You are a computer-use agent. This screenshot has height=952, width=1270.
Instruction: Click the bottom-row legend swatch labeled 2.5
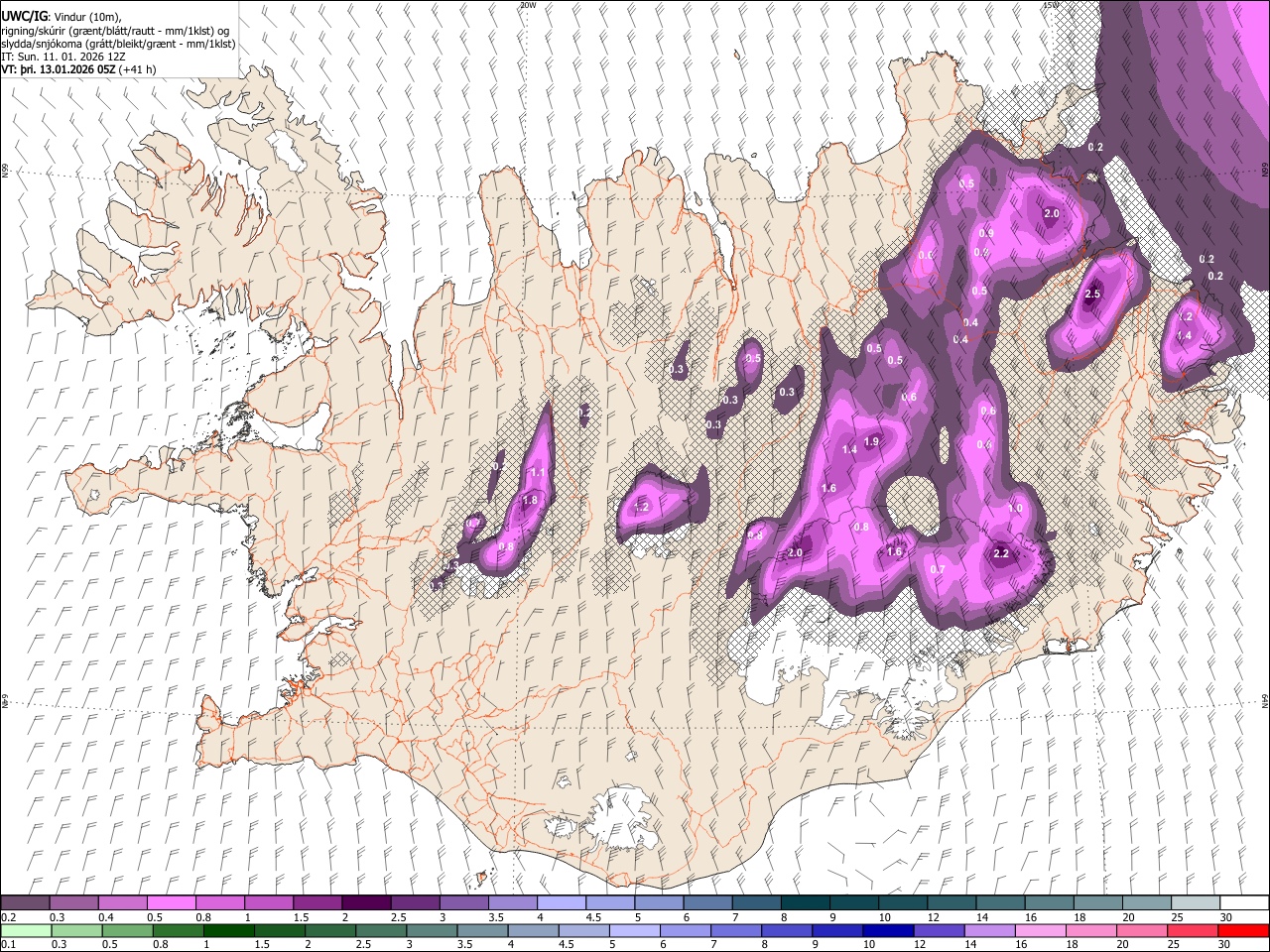(381, 930)
